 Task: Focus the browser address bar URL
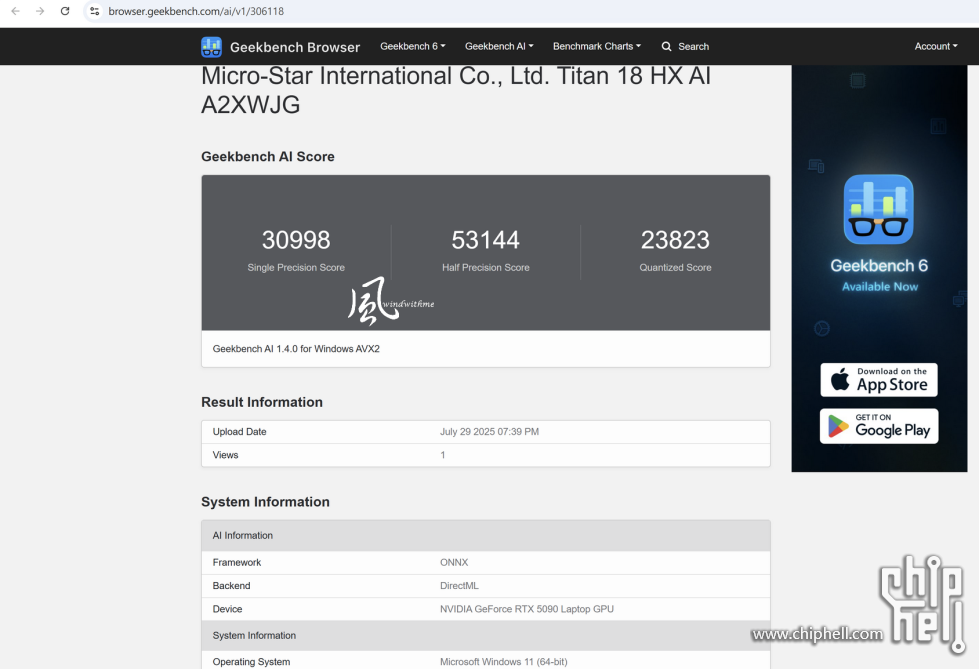tap(196, 11)
